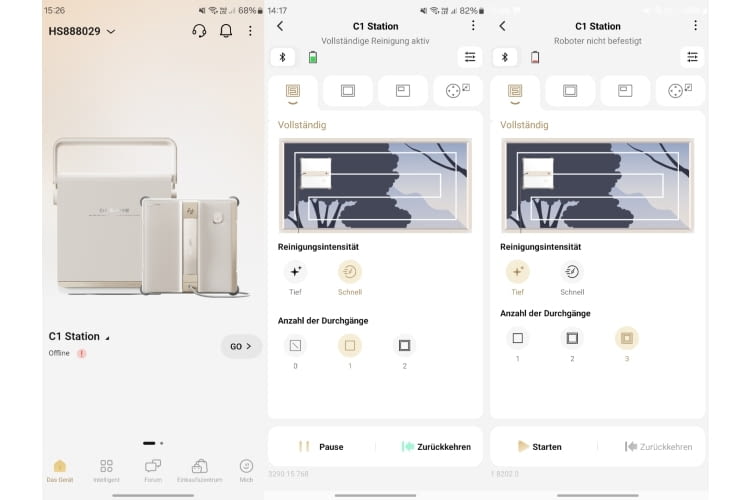
Task: Go back from active-cleaning C1 Station screen
Action: click(280, 26)
